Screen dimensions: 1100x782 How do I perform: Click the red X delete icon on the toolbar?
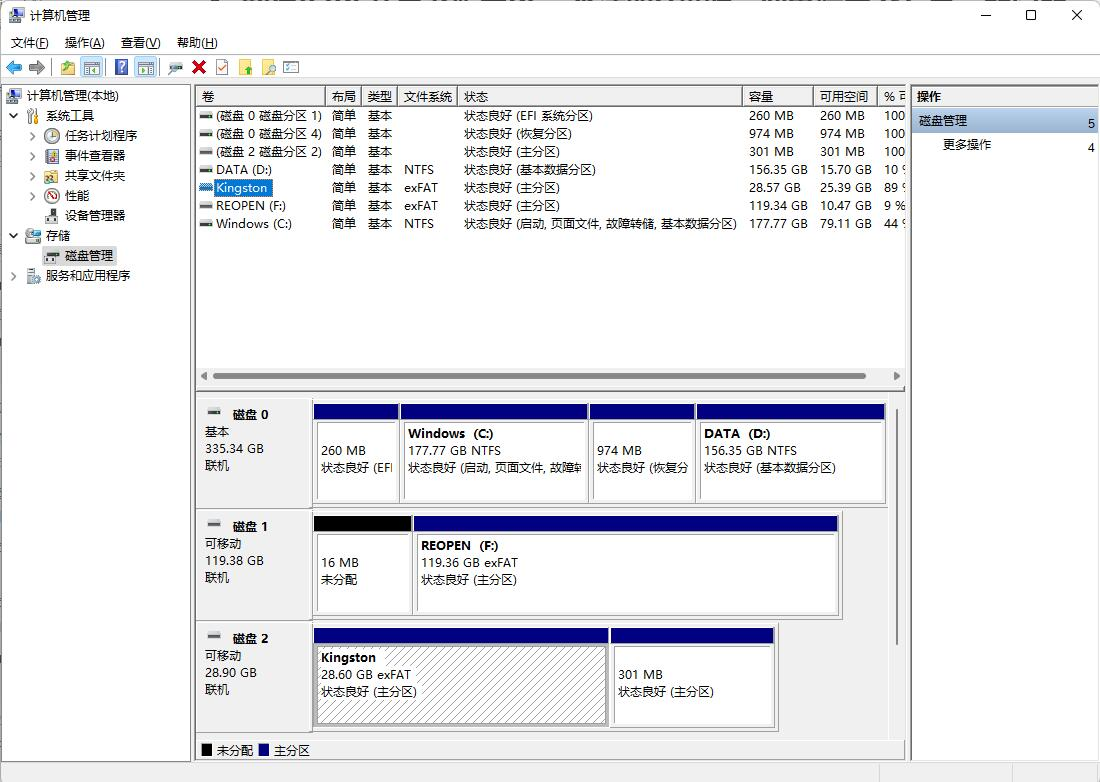tap(198, 67)
